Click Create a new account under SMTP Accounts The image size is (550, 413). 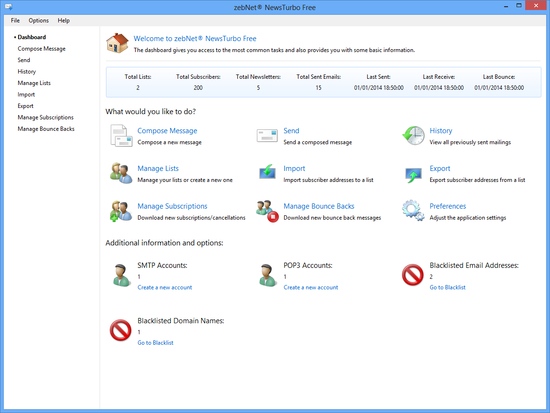tap(165, 287)
